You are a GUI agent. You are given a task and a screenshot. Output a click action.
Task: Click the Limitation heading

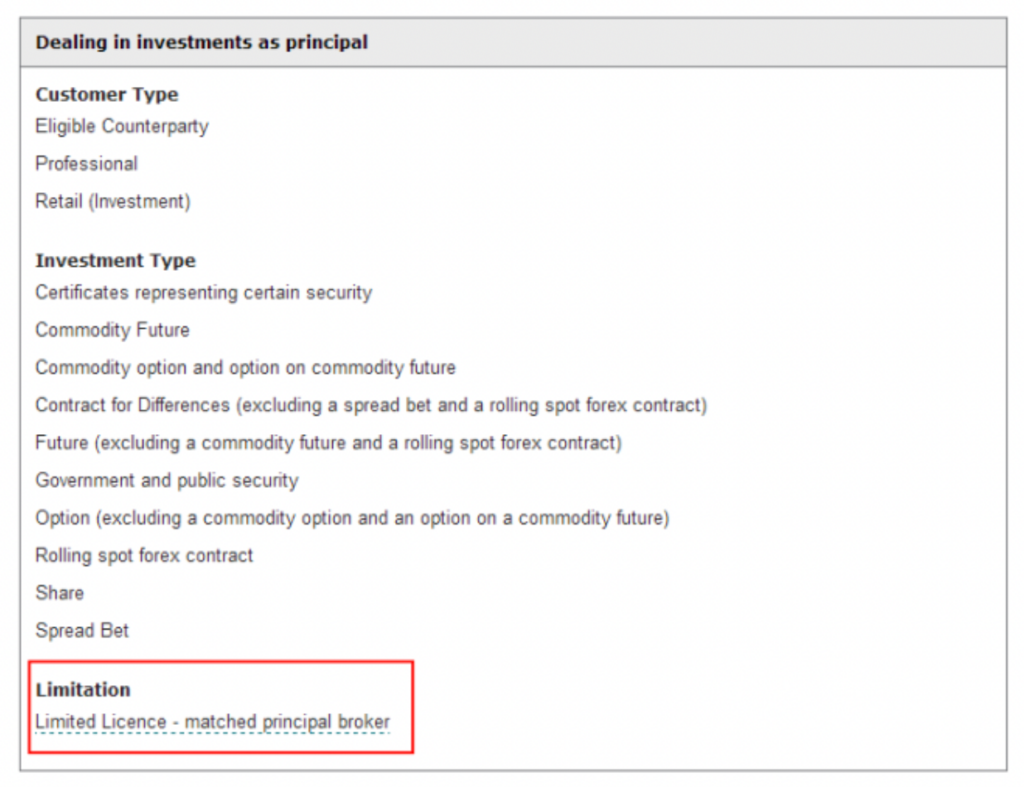[x=83, y=690]
